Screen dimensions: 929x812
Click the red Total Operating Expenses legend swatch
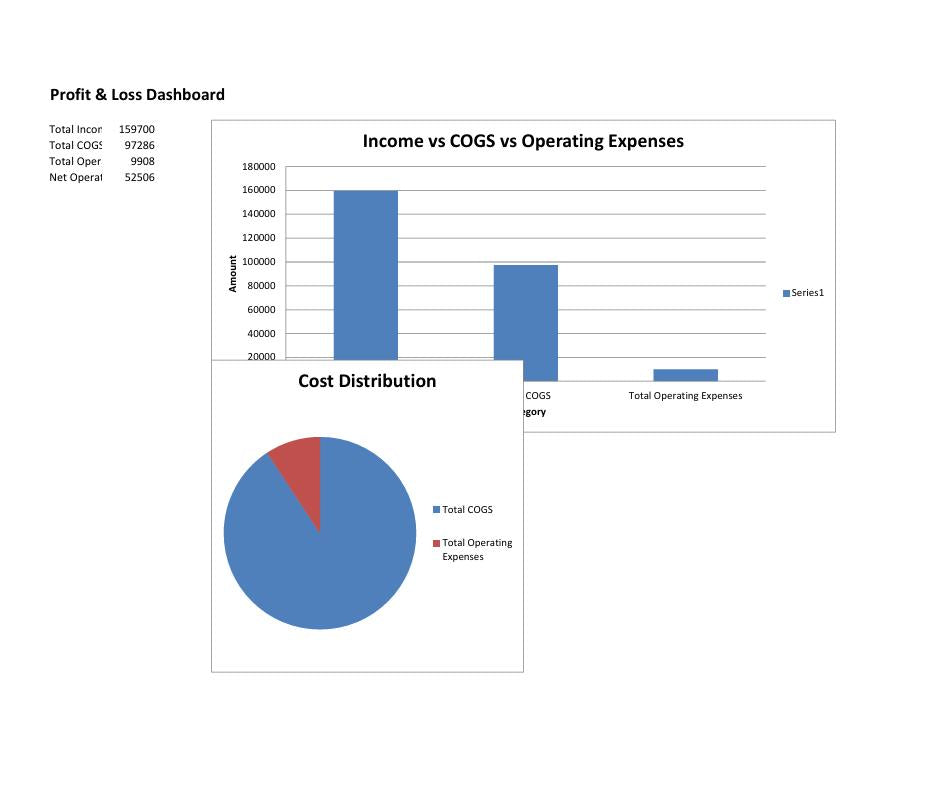[436, 543]
